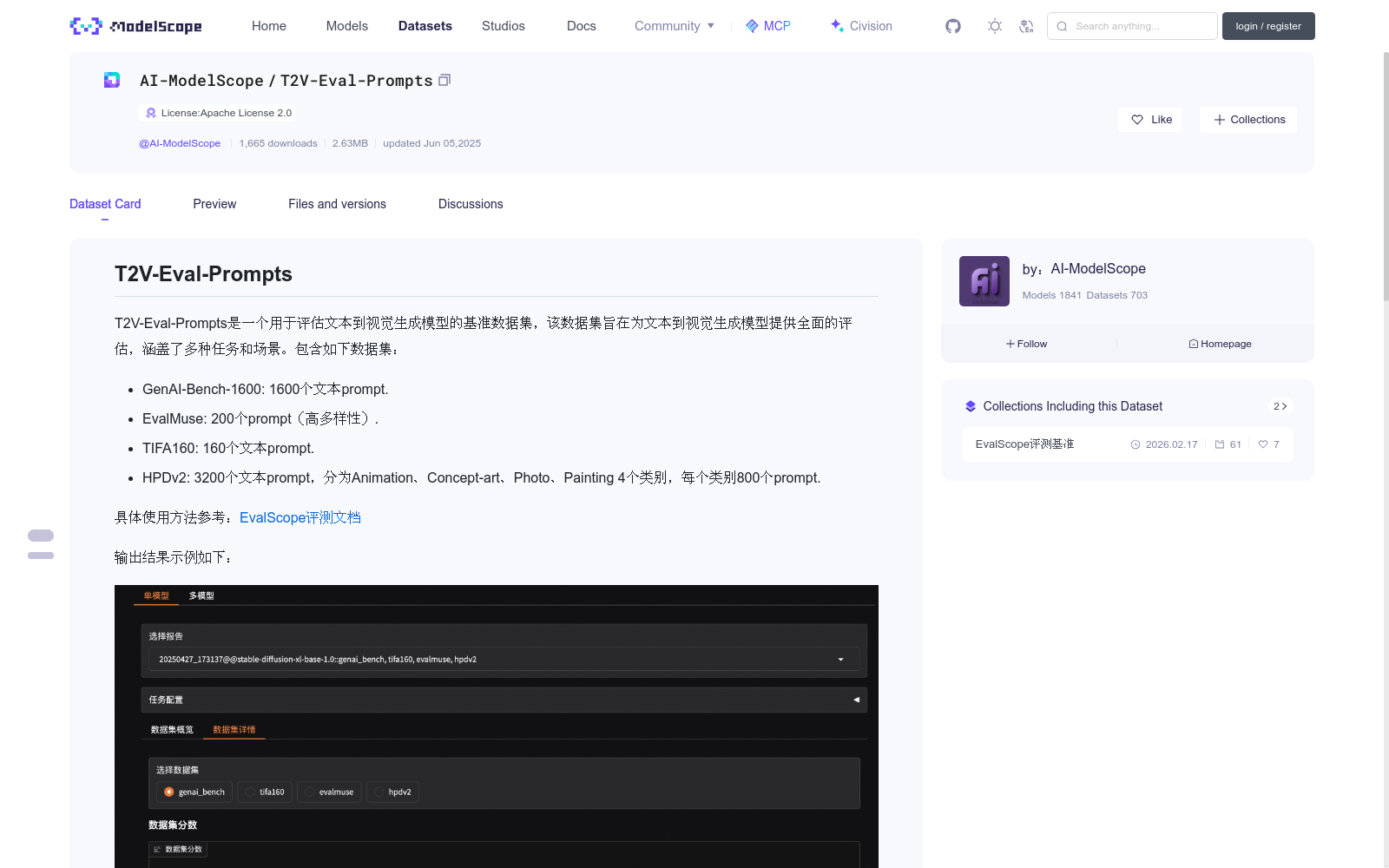
Task: Switch language with the translate icon
Action: point(1026,26)
